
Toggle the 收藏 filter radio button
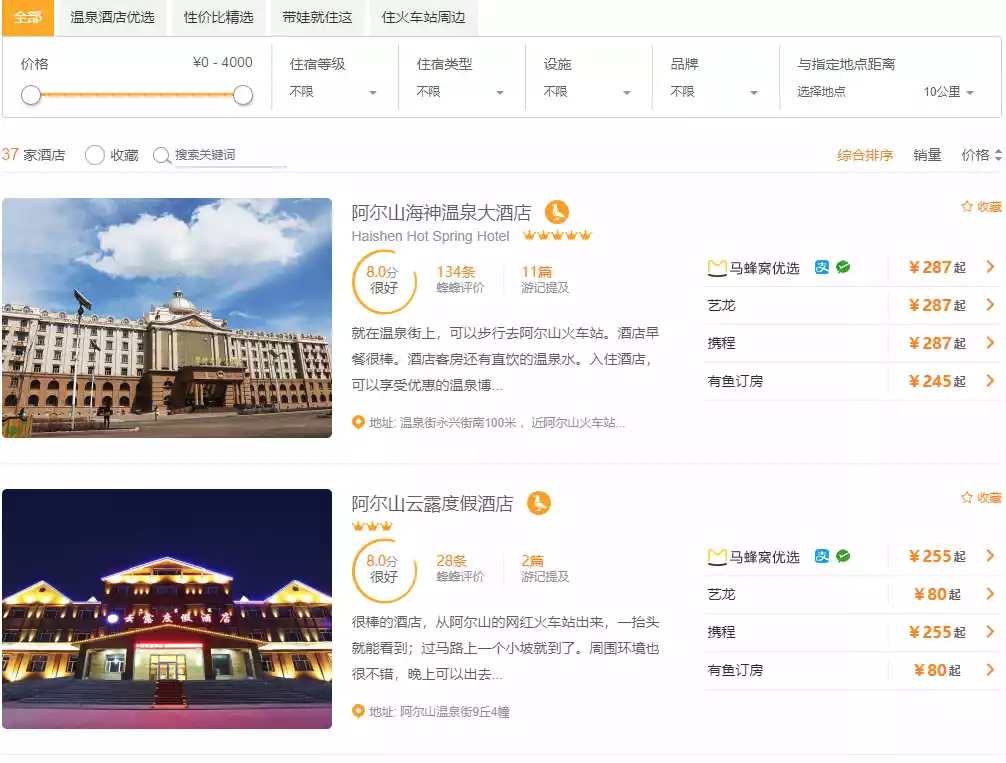click(x=95, y=155)
